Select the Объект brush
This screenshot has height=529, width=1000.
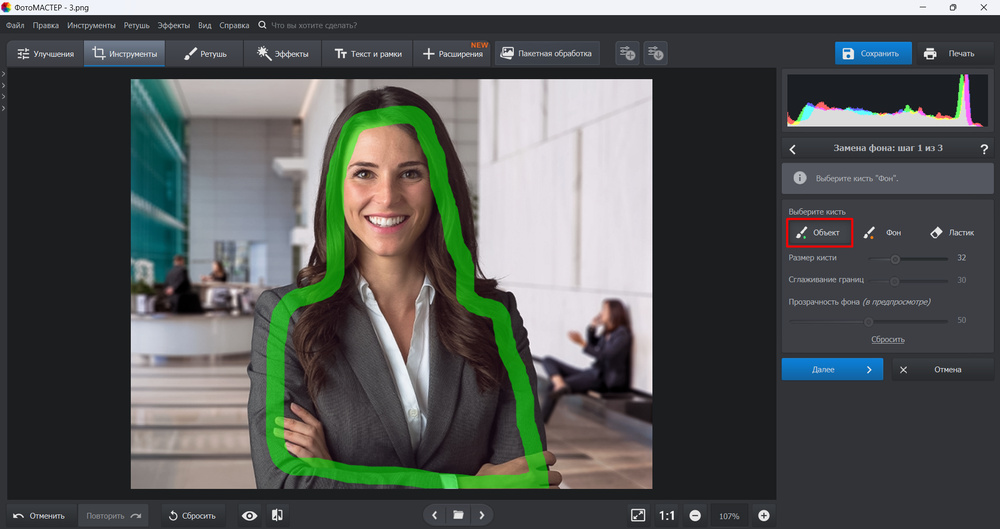(x=819, y=233)
